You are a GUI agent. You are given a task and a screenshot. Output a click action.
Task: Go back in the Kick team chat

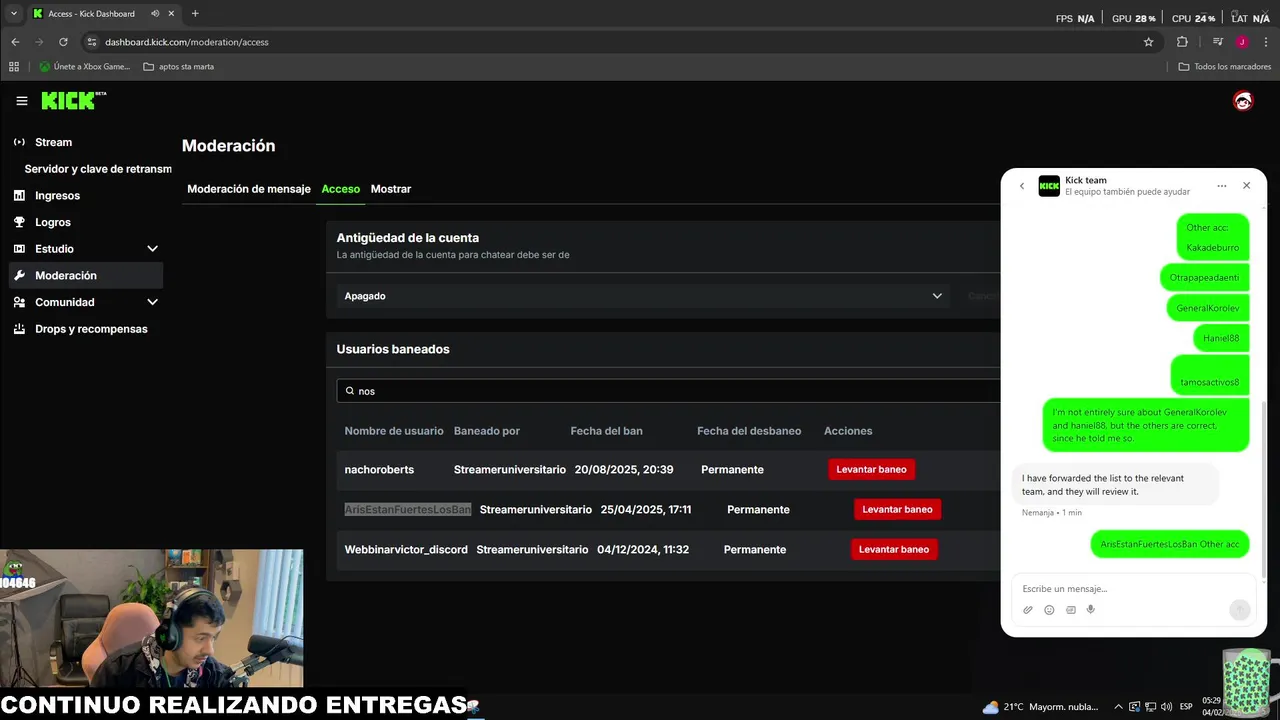point(1021,186)
